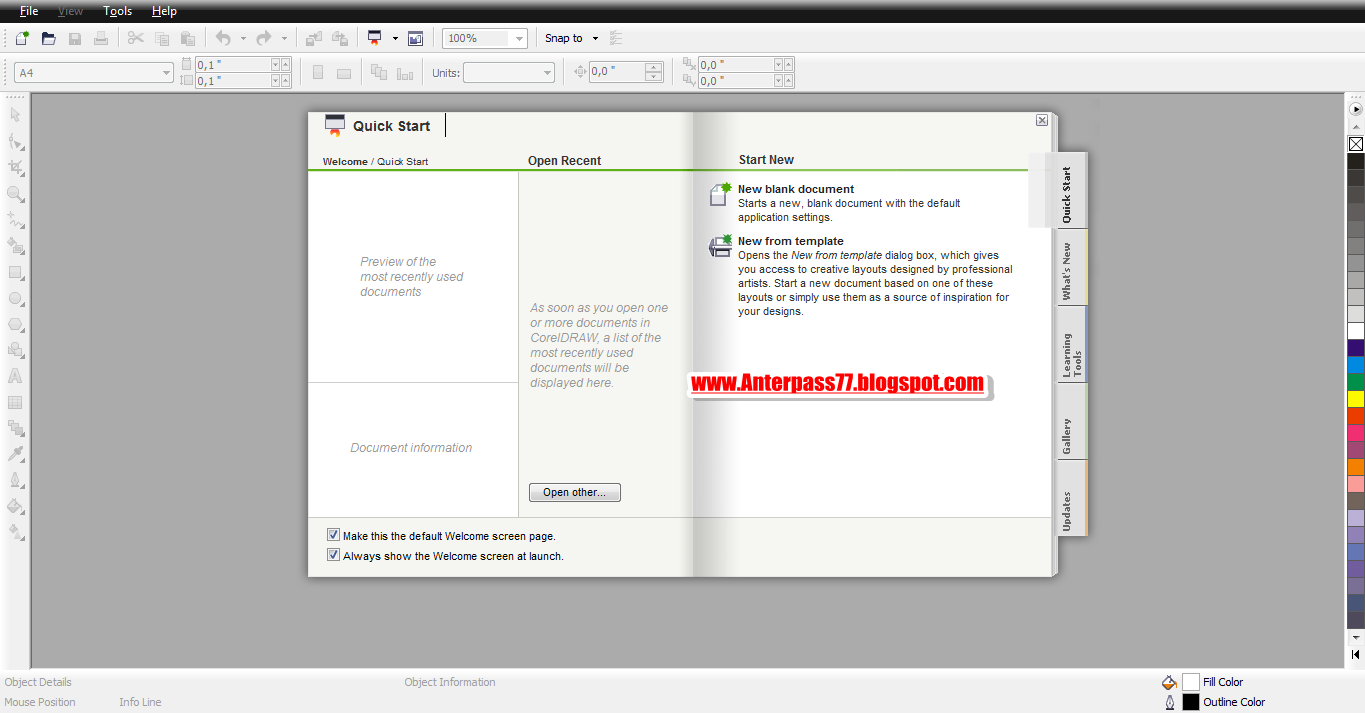Viewport: 1365px width, 713px height.
Task: Click the Open folder toolbar icon
Action: [x=48, y=38]
